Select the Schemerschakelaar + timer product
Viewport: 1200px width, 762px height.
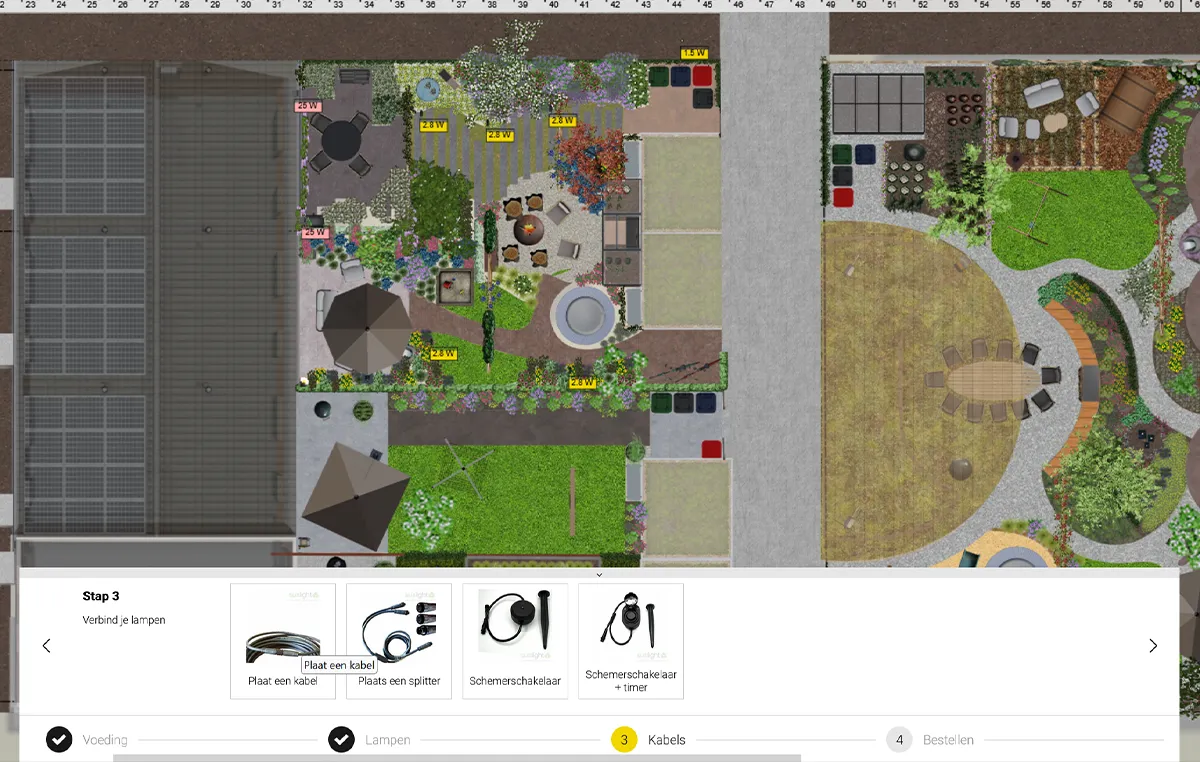click(631, 641)
